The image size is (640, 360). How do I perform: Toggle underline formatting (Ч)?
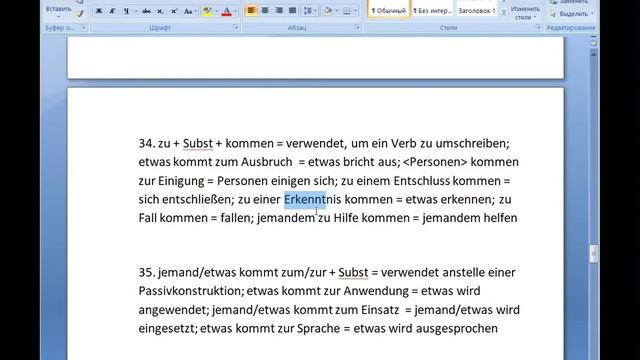point(126,11)
